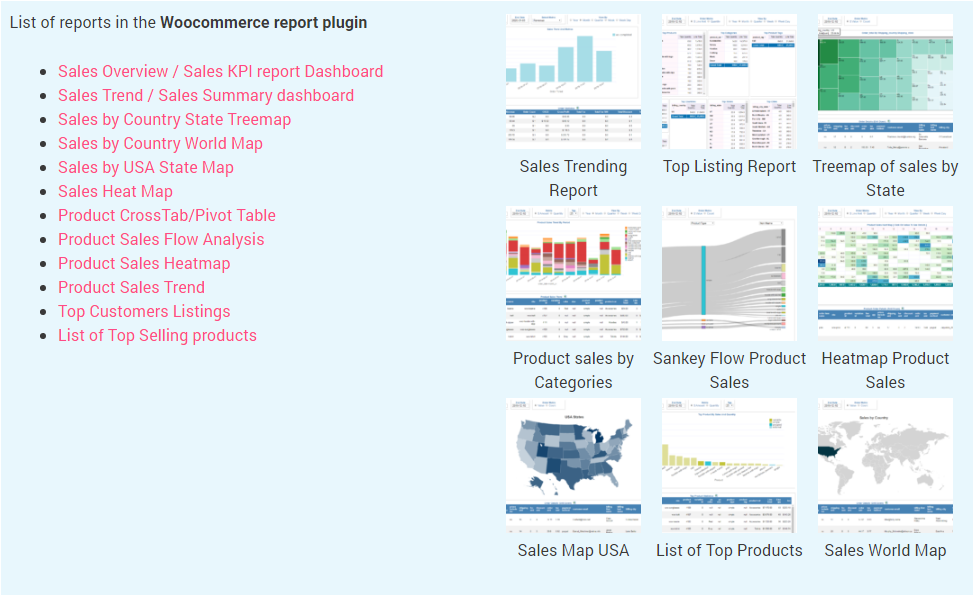Screen dimensions: 974x596
Task: Click the 'Sankey Flow Product Sales' caption
Action: point(729,370)
